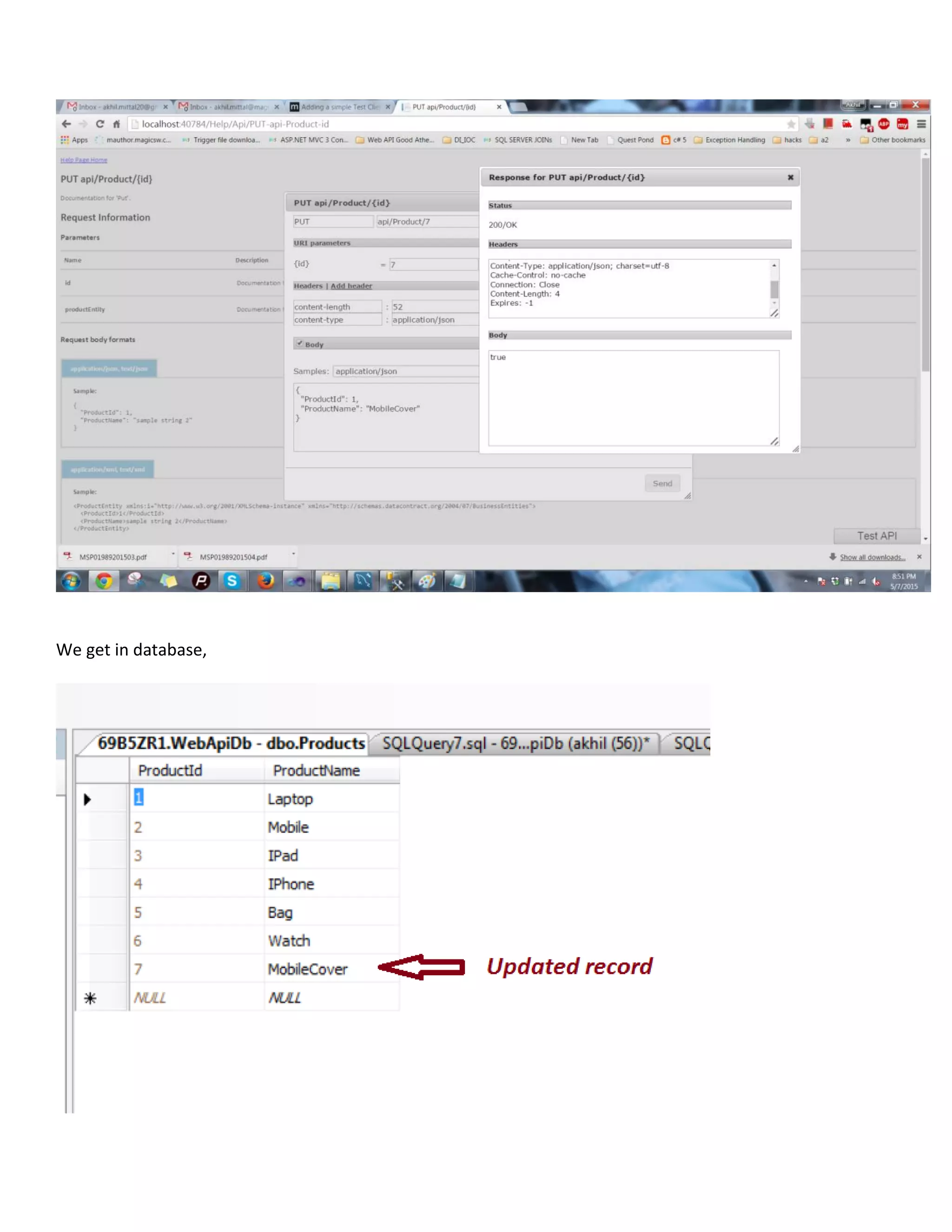This screenshot has width=952, height=1232.
Task: Open Skype from the taskbar
Action: coord(232,581)
